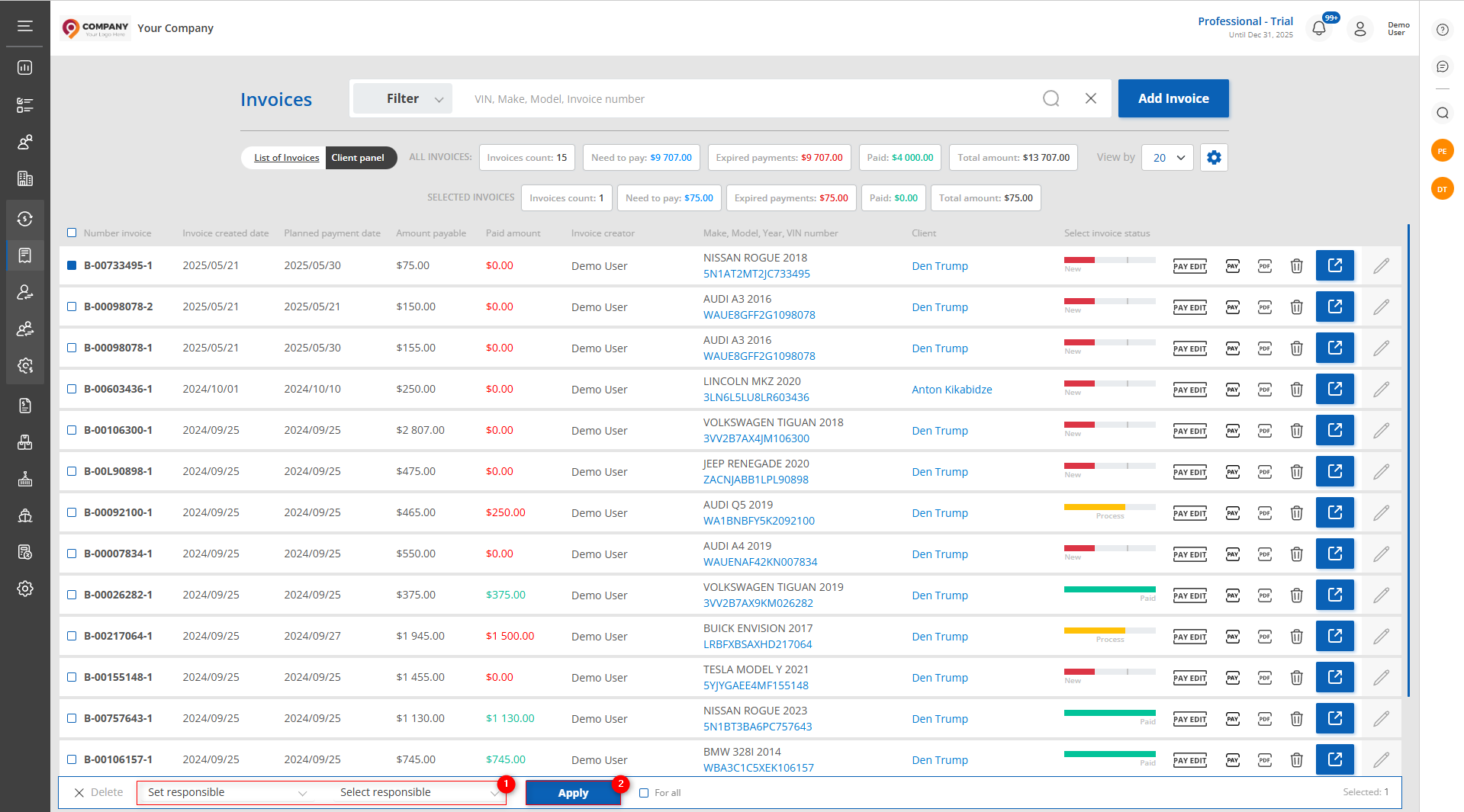Viewport: 1464px width, 812px height.
Task: Open the hamburger menu in sidebar
Action: tap(25, 27)
